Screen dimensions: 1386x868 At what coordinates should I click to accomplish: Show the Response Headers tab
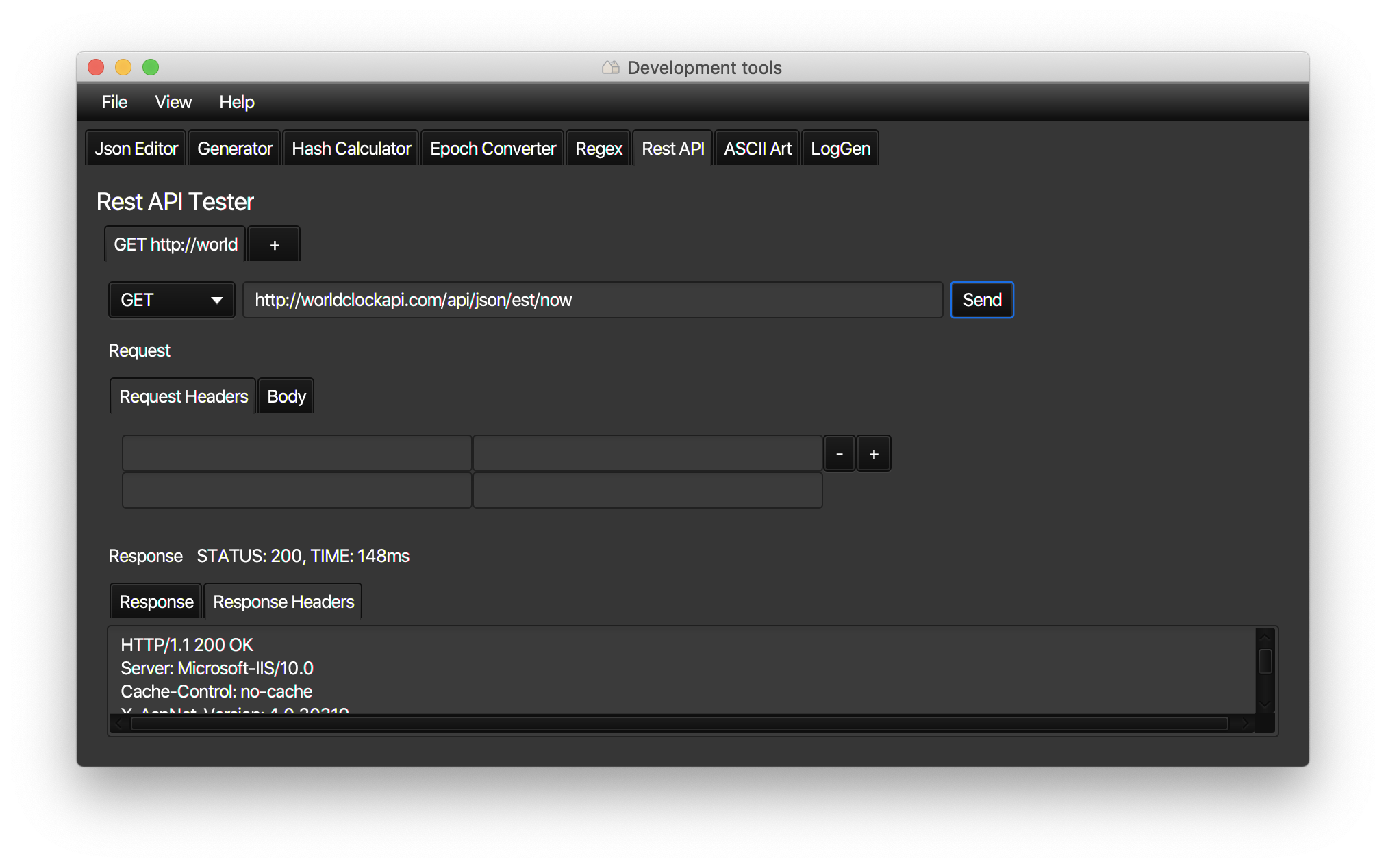click(283, 602)
